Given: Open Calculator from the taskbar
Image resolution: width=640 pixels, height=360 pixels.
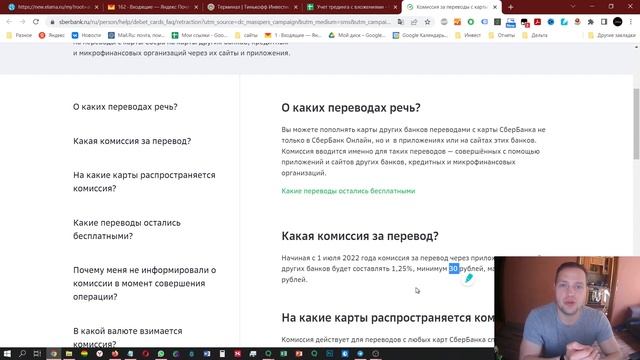Looking at the screenshot, I should [222, 353].
